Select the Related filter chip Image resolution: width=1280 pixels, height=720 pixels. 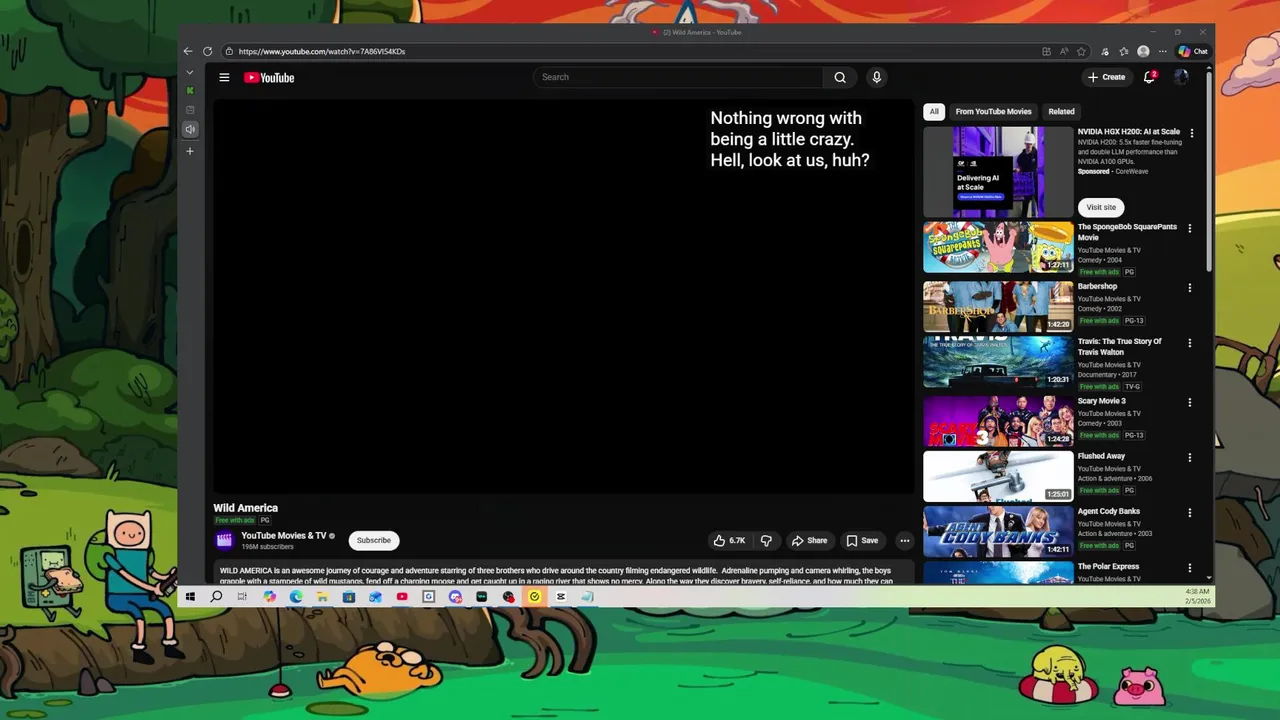pyautogui.click(x=1061, y=112)
